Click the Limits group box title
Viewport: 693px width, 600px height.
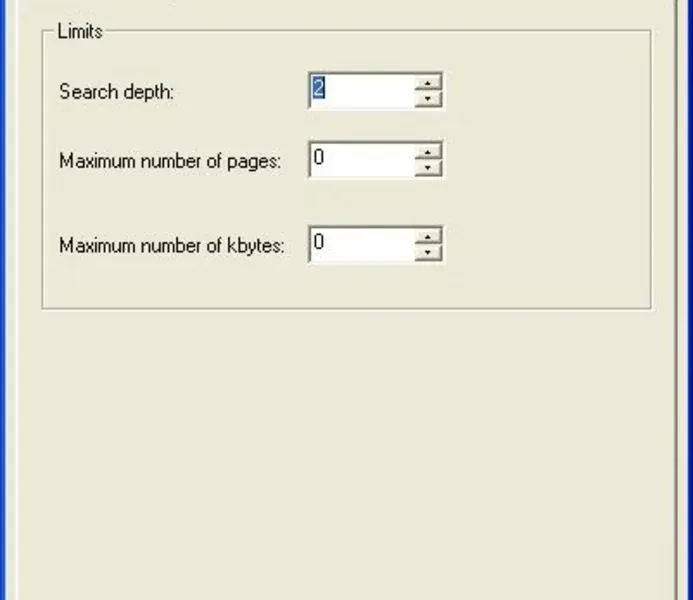pos(80,31)
